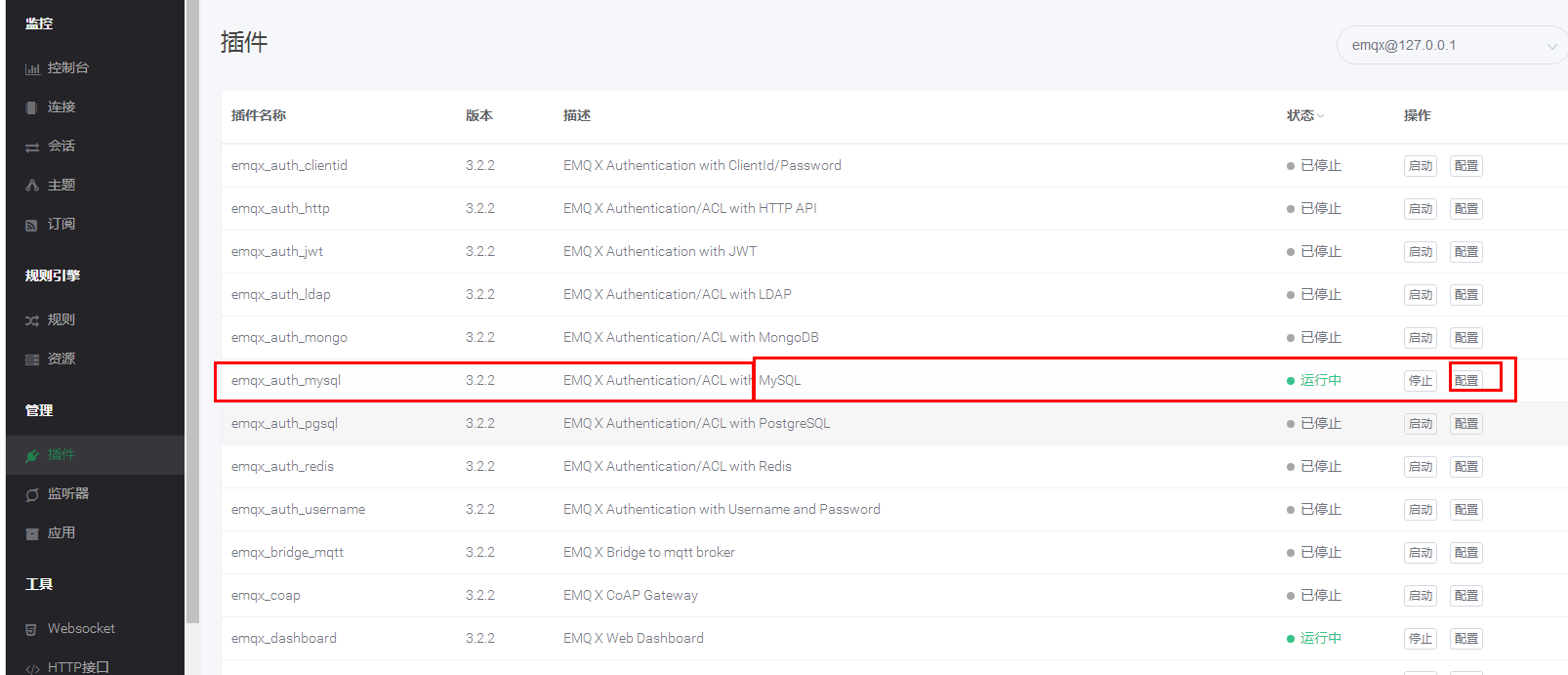Click the emqx_auth_jwt plugin name
Image resolution: width=1568 pixels, height=675 pixels.
277,252
